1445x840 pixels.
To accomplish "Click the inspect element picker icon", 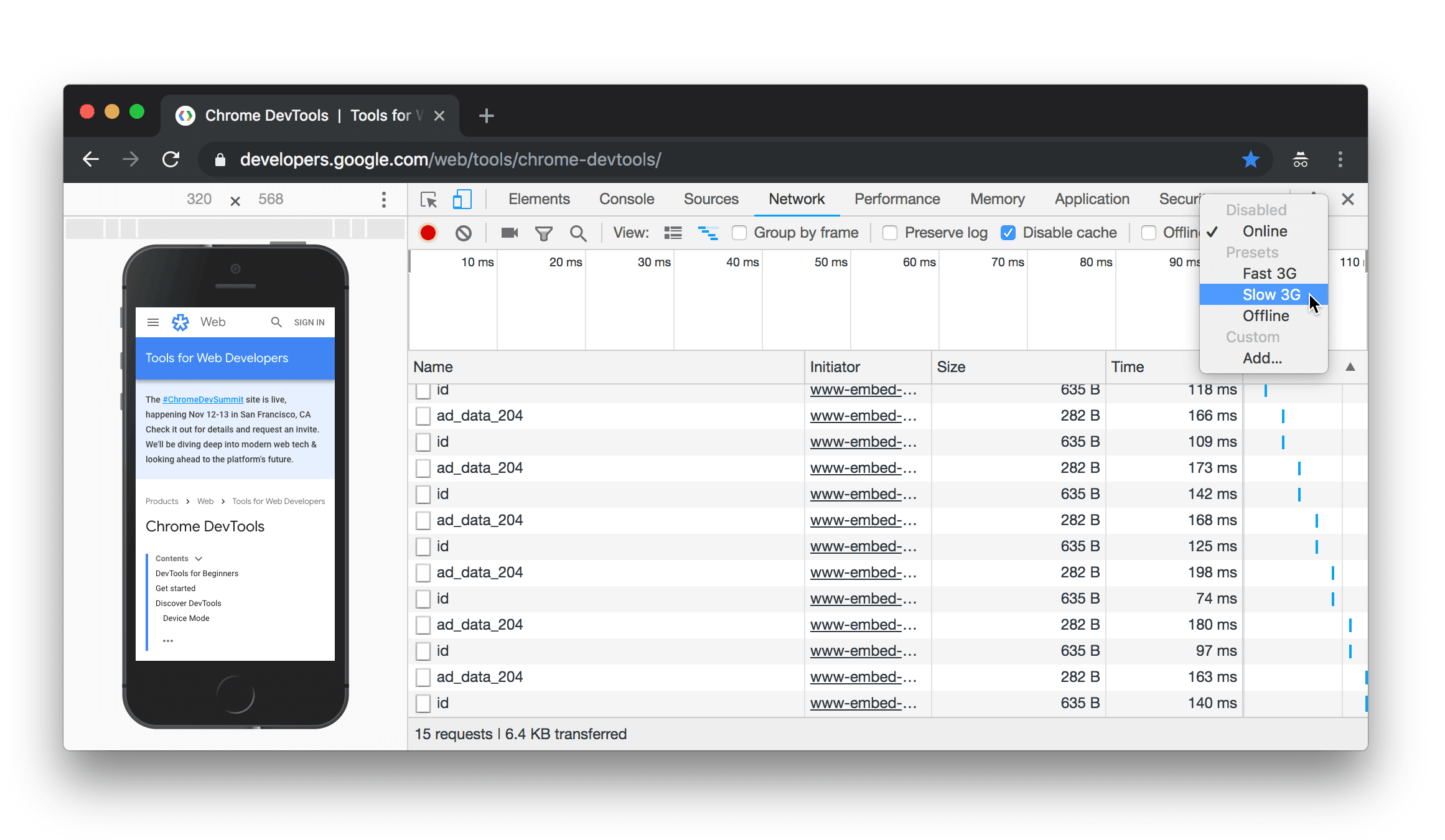I will [429, 199].
